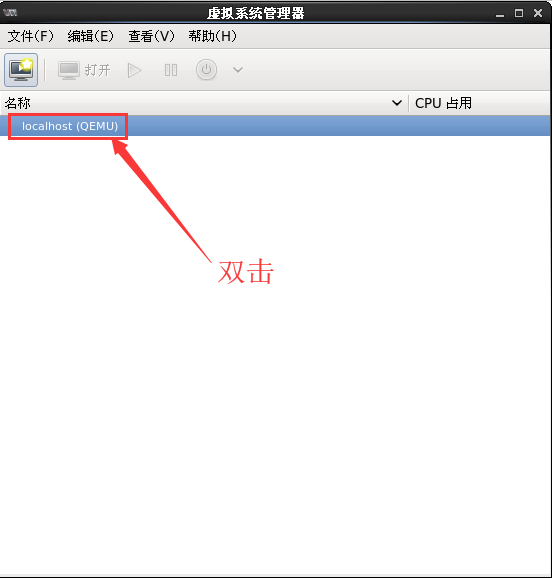Open the 文件(F) menu

click(x=31, y=36)
